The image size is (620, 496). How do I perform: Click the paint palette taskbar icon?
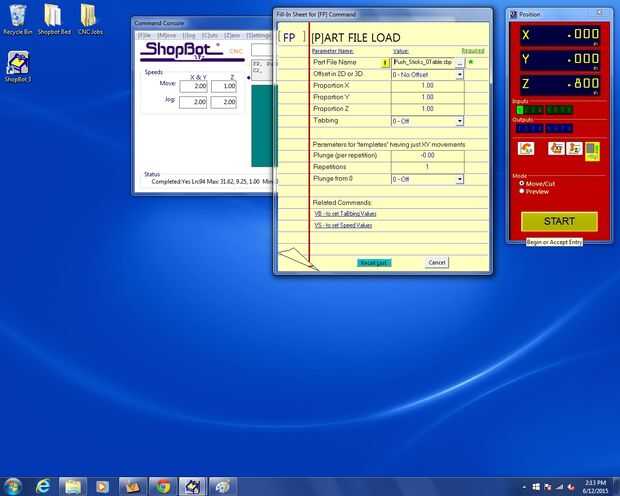pos(222,486)
